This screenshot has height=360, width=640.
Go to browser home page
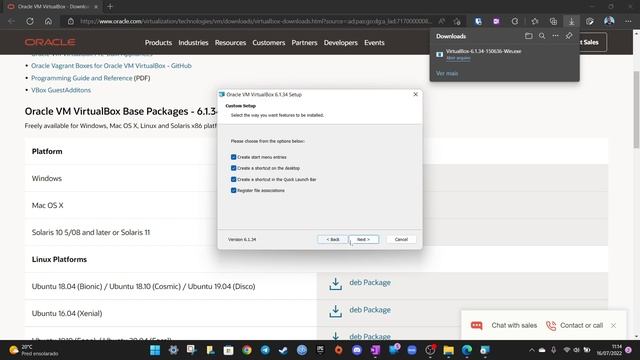tap(48, 21)
